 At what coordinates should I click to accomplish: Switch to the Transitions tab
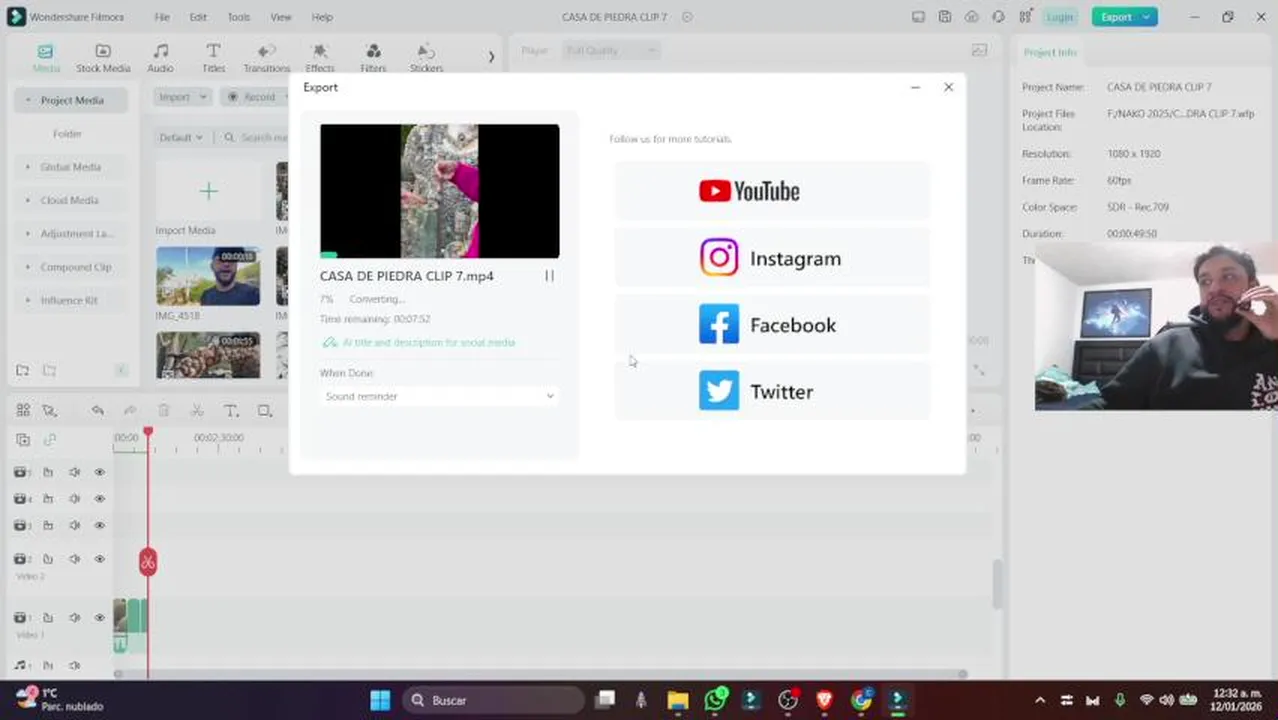(x=266, y=58)
